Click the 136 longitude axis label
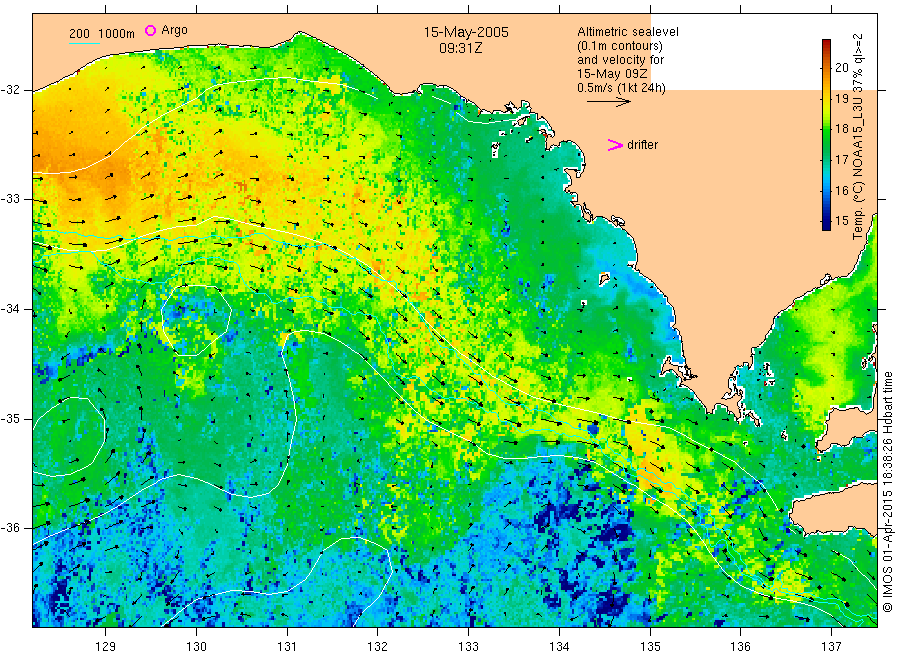 (x=740, y=647)
